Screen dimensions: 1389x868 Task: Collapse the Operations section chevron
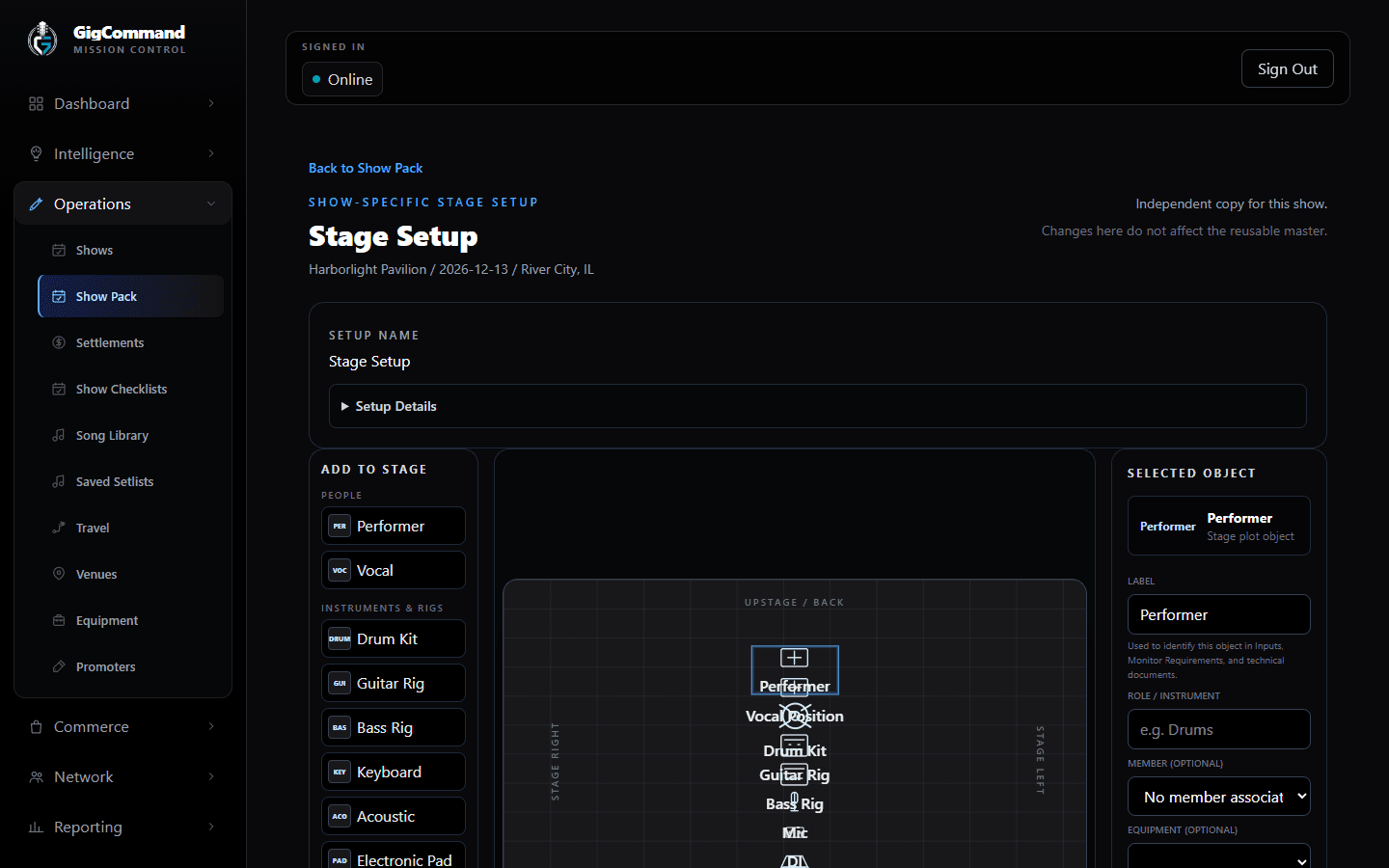(211, 203)
